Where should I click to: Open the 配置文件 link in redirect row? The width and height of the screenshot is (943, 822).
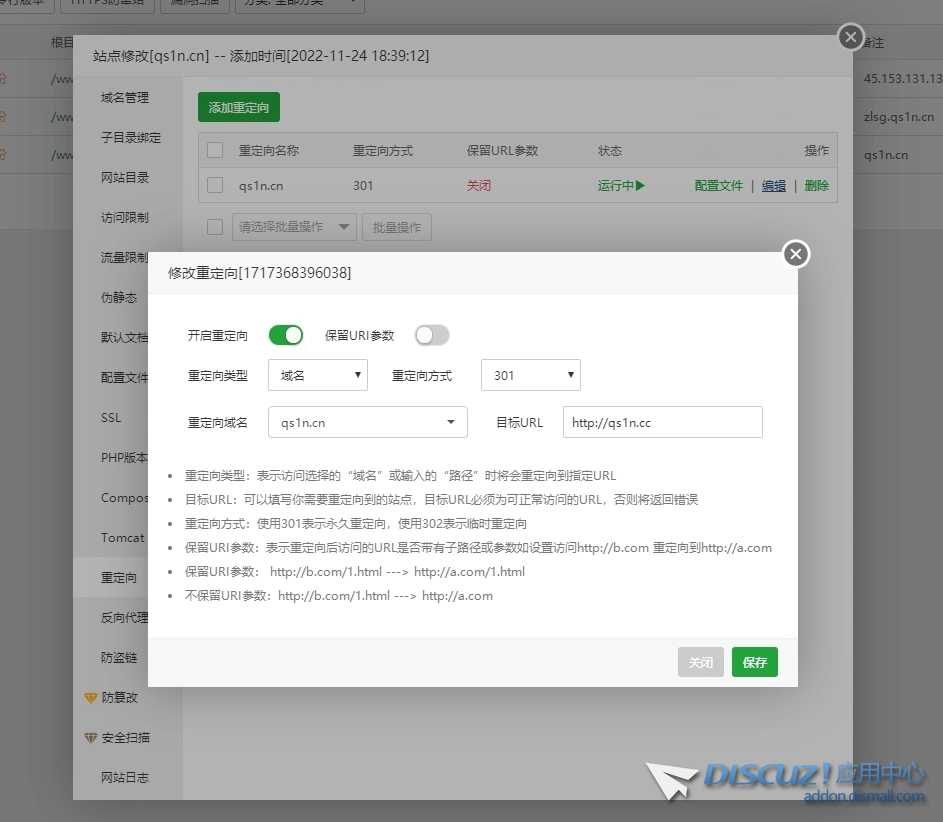[x=719, y=185]
